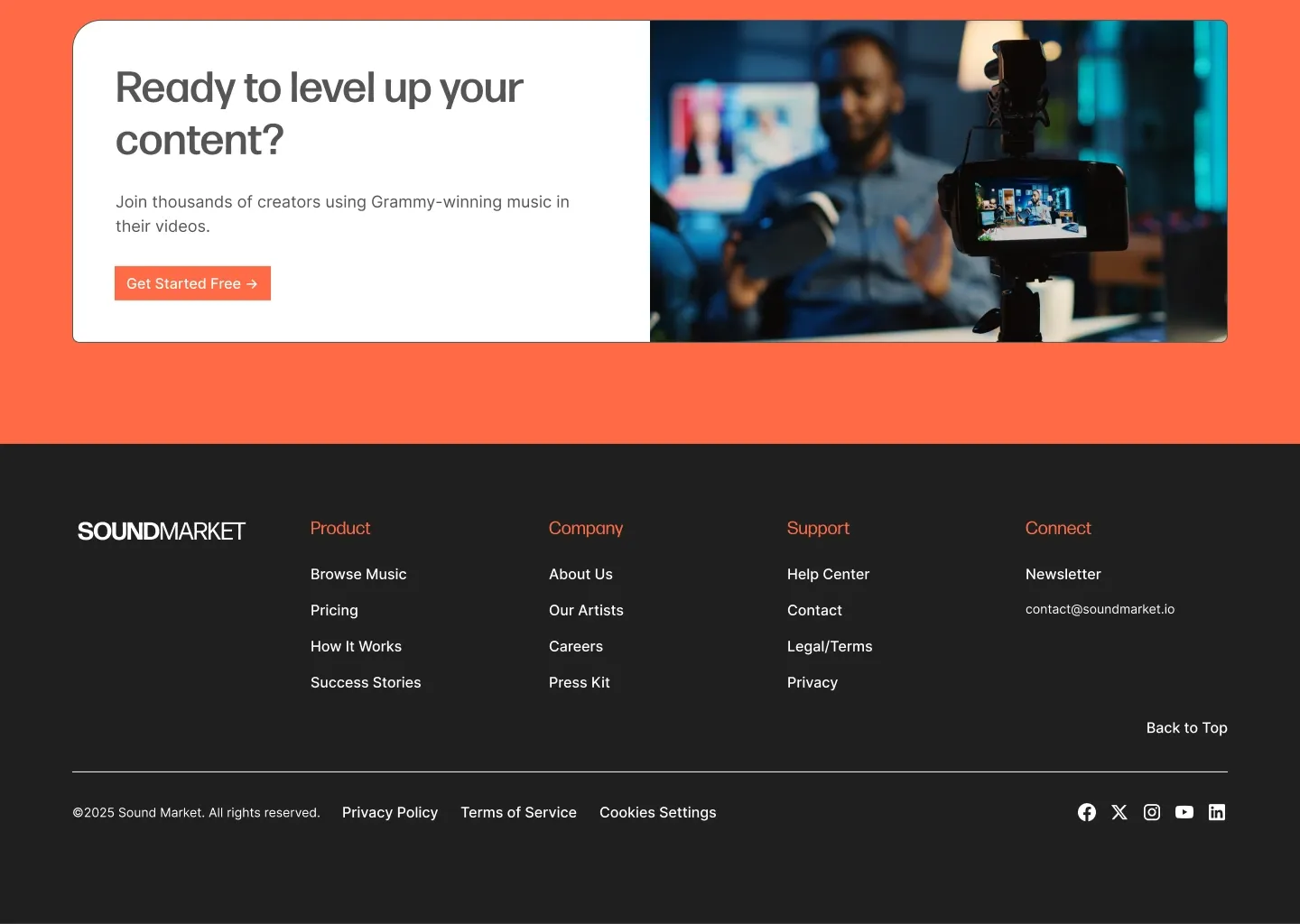This screenshot has width=1300, height=924.
Task: Open the Instagram social icon
Action: click(1152, 812)
